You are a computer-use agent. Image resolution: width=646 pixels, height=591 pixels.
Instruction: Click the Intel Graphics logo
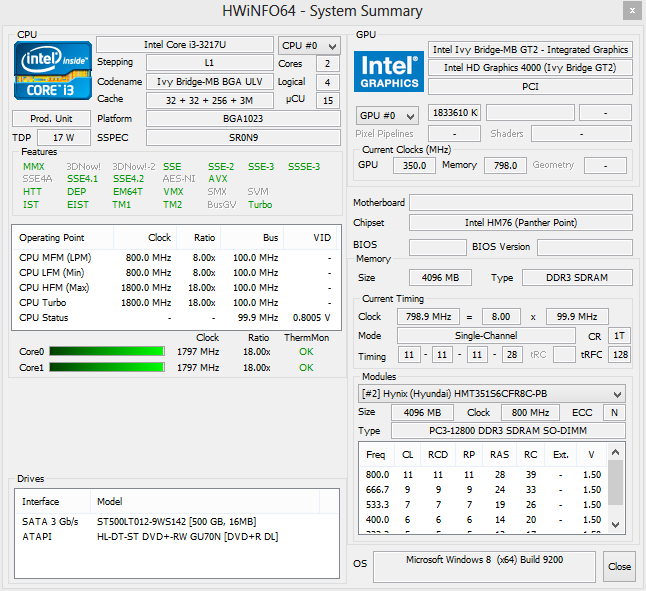(x=387, y=70)
